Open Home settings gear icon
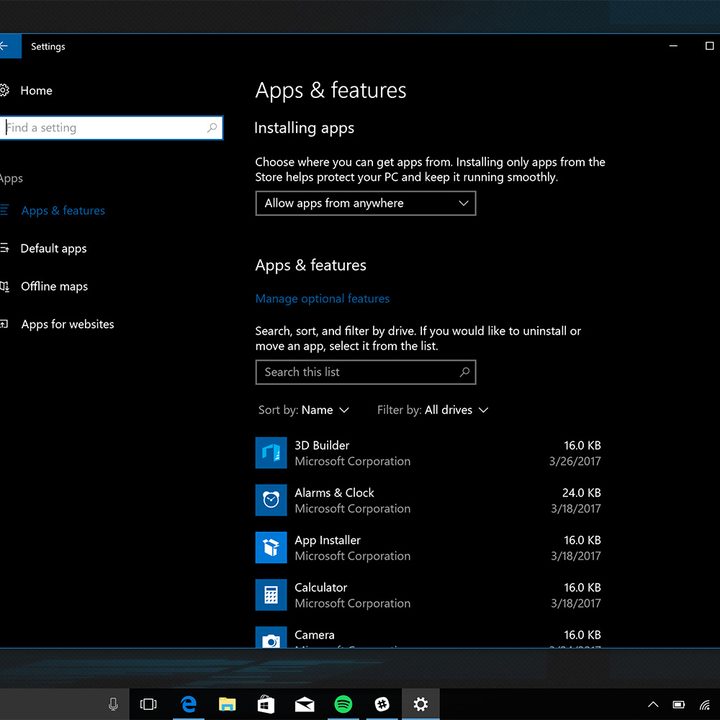Viewport: 720px width, 720px height. tap(4, 90)
